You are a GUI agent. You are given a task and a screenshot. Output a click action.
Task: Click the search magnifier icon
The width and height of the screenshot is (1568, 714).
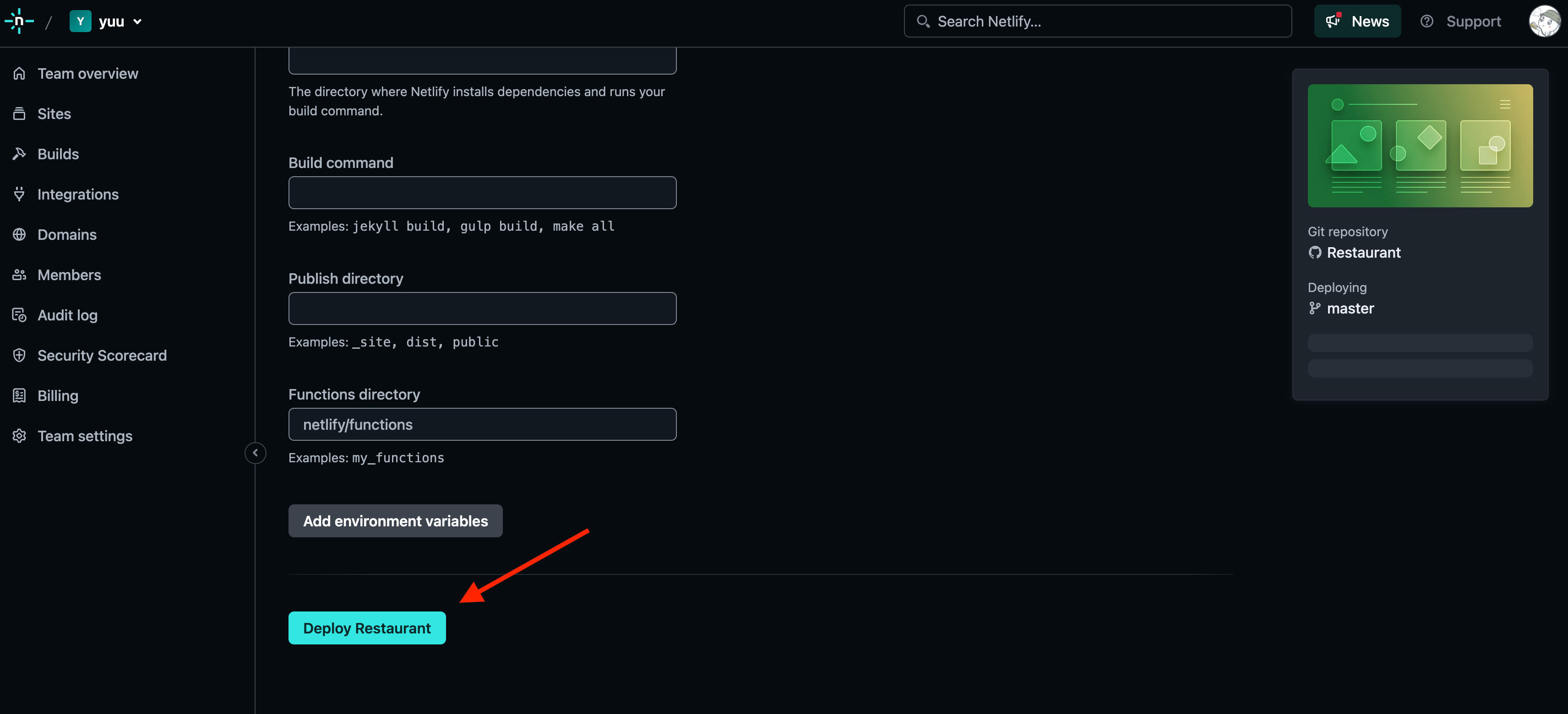(923, 22)
